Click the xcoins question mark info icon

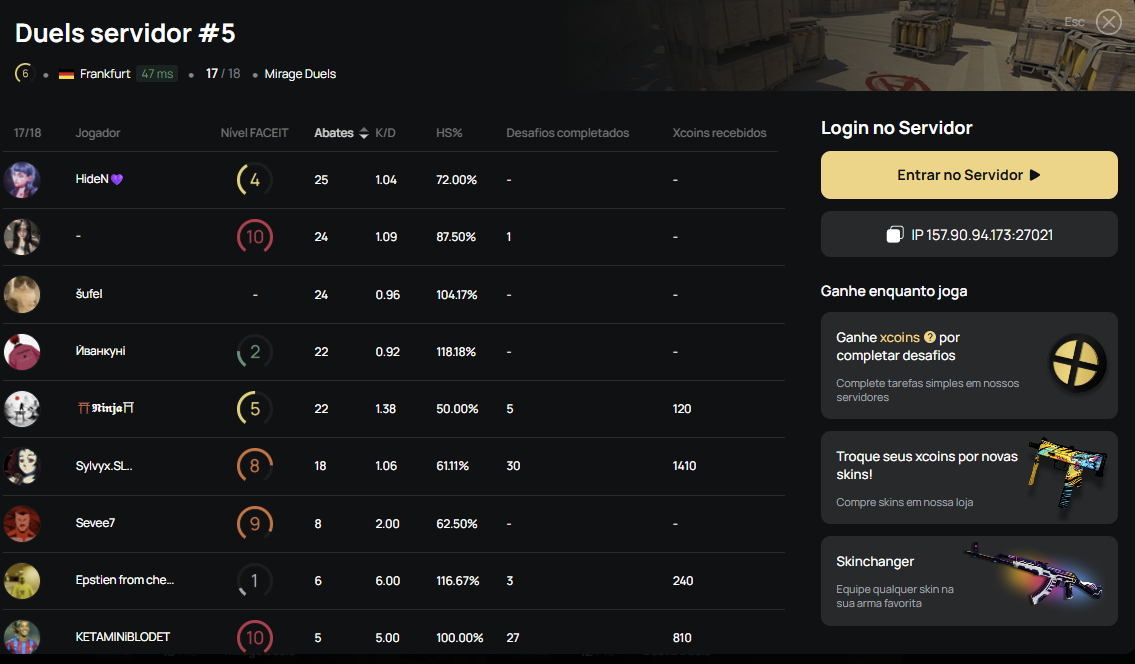click(930, 338)
